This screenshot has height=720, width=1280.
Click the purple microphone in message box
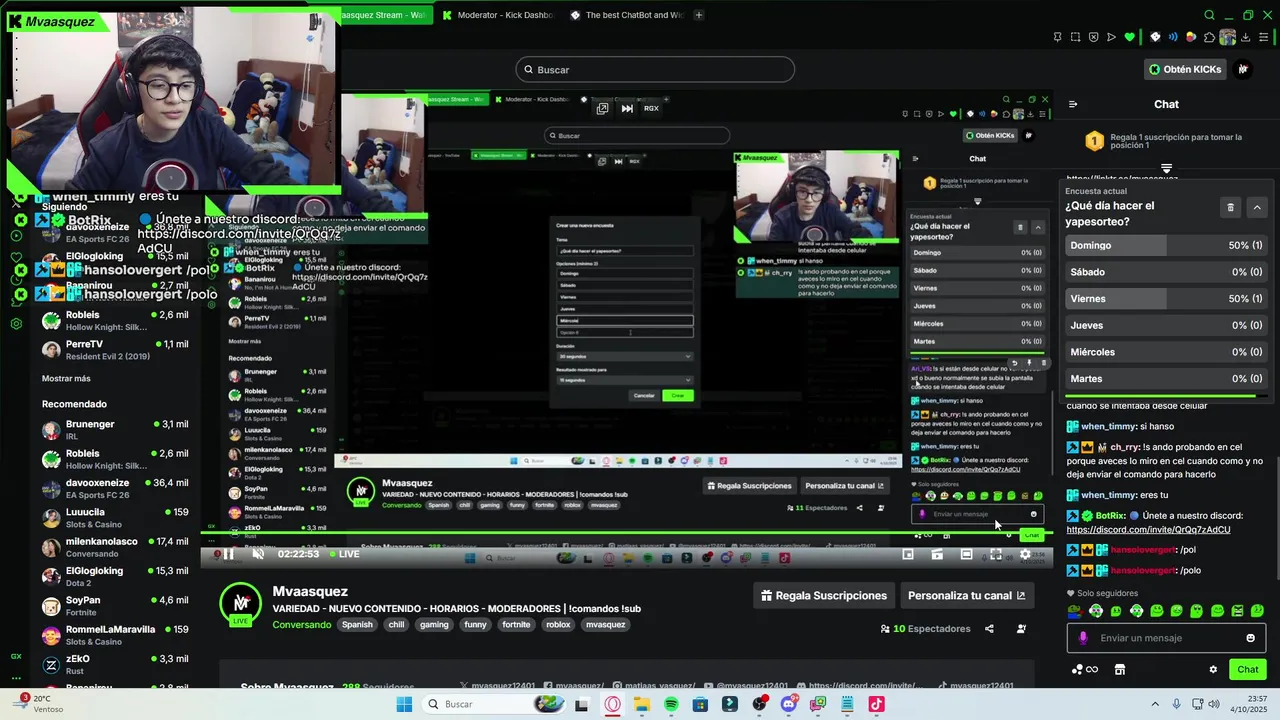pos(1083,638)
